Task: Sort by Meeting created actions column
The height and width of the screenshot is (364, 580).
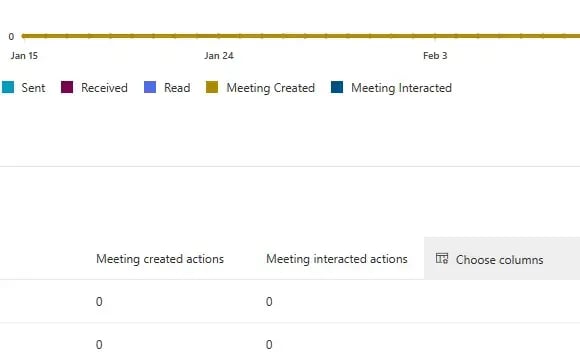Action: [x=160, y=259]
